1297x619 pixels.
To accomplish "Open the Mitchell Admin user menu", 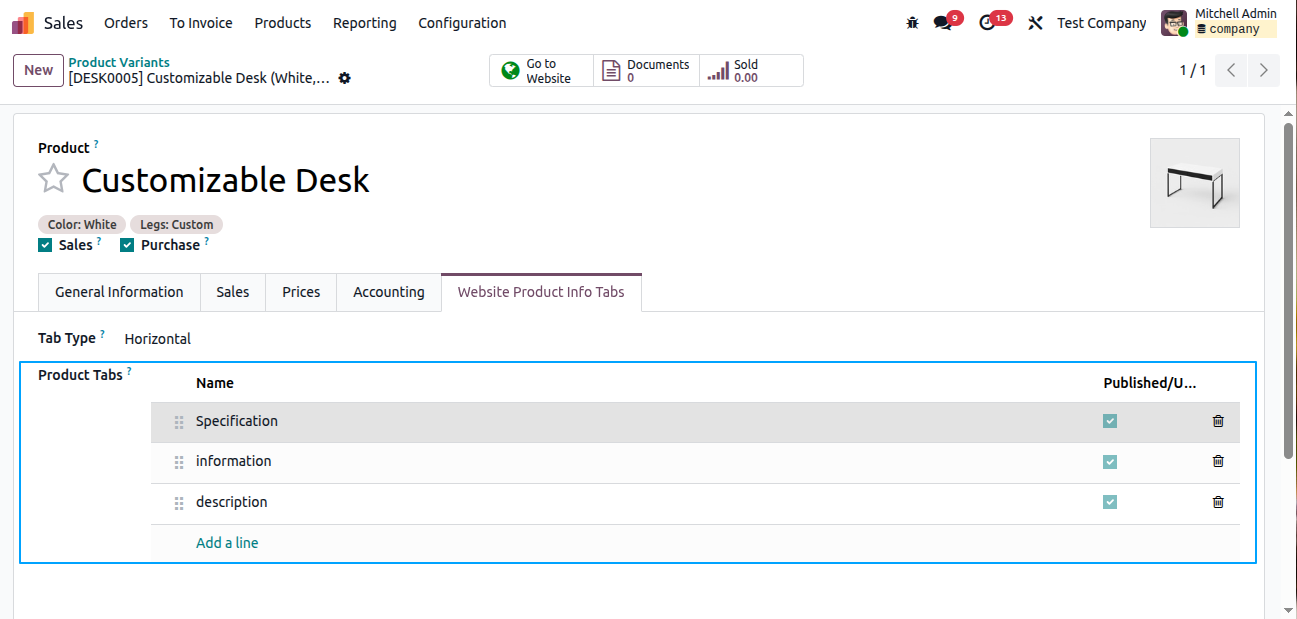I will pos(1218,22).
